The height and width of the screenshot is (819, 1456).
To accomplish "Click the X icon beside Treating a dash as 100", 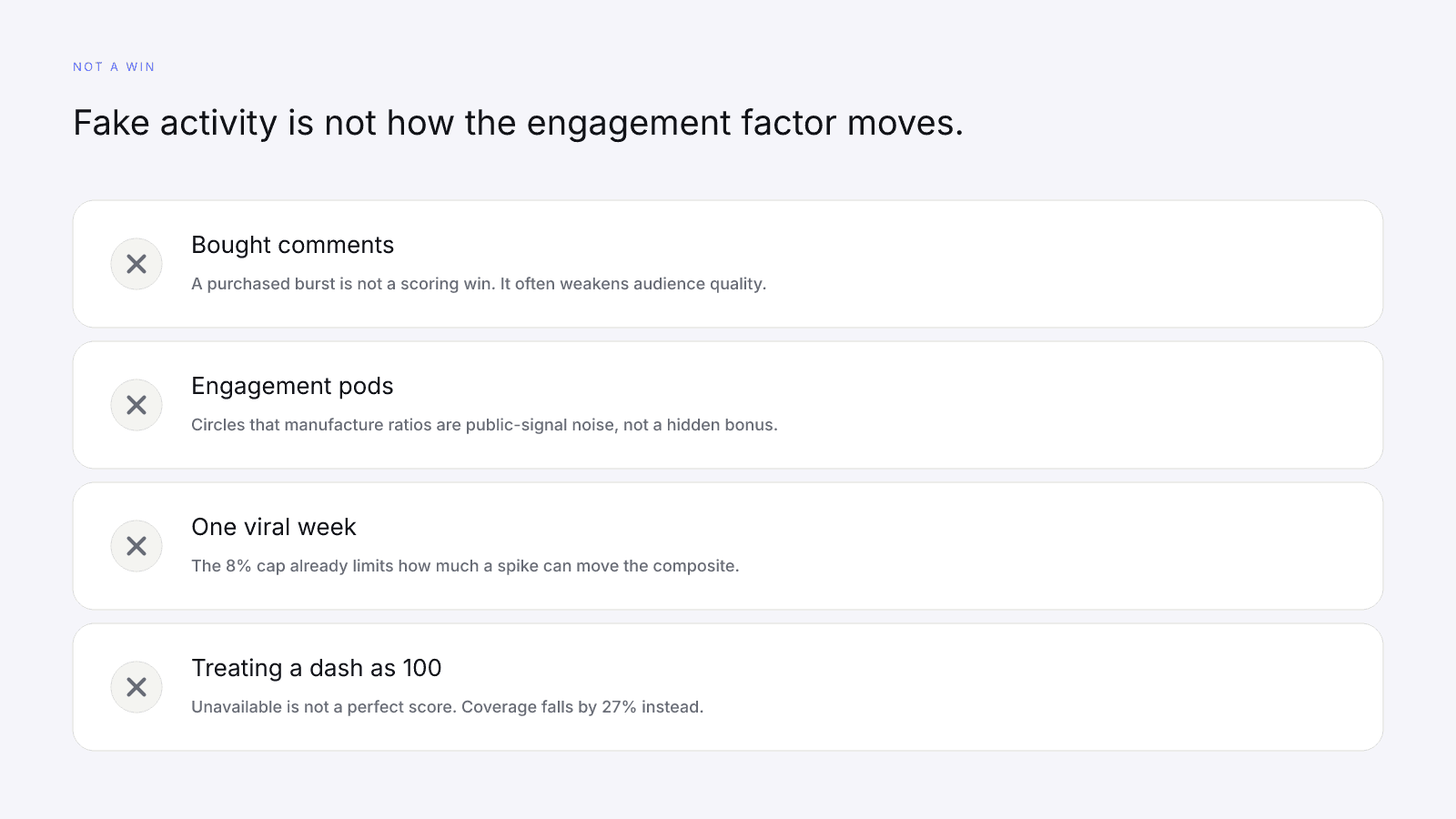I will click(x=136, y=687).
